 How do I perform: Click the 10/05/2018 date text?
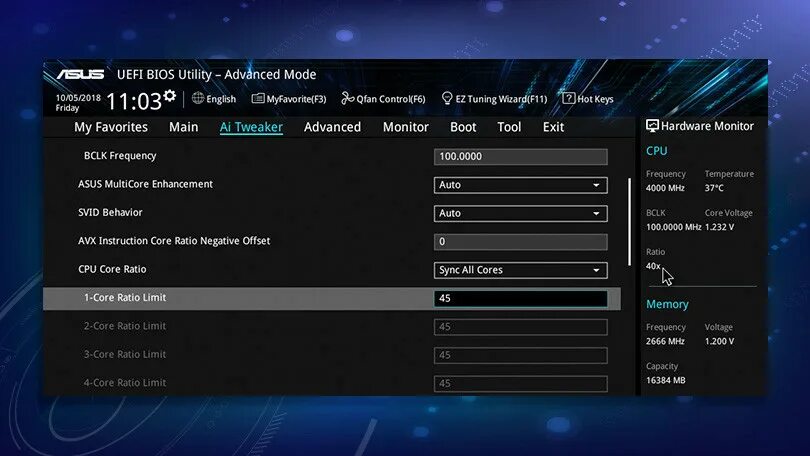(78, 98)
